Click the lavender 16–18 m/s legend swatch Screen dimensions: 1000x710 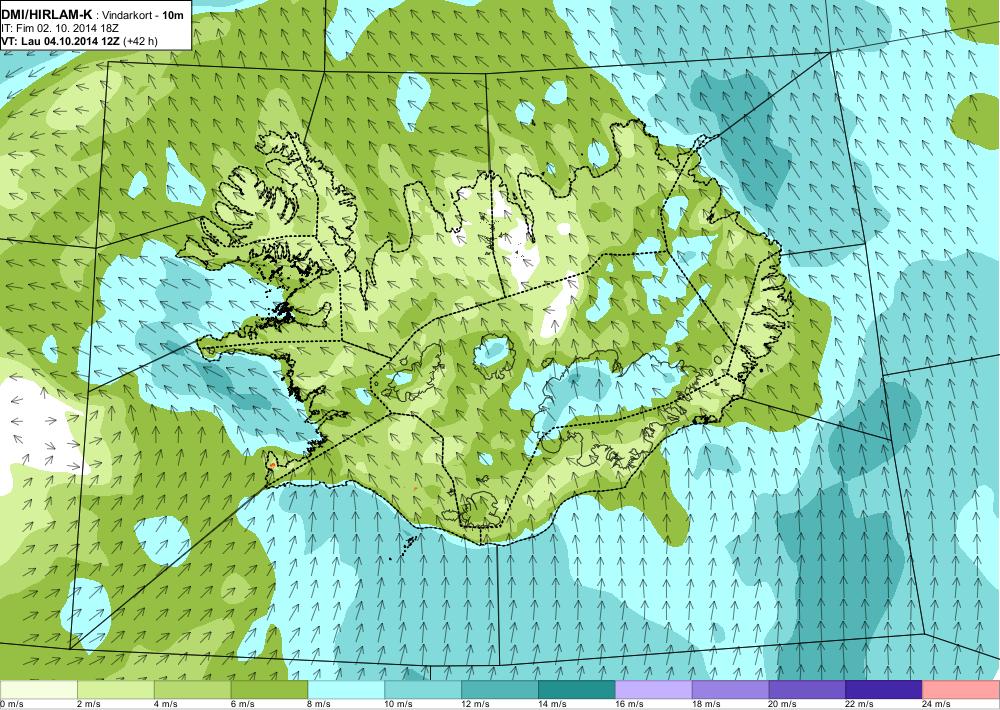[654, 689]
